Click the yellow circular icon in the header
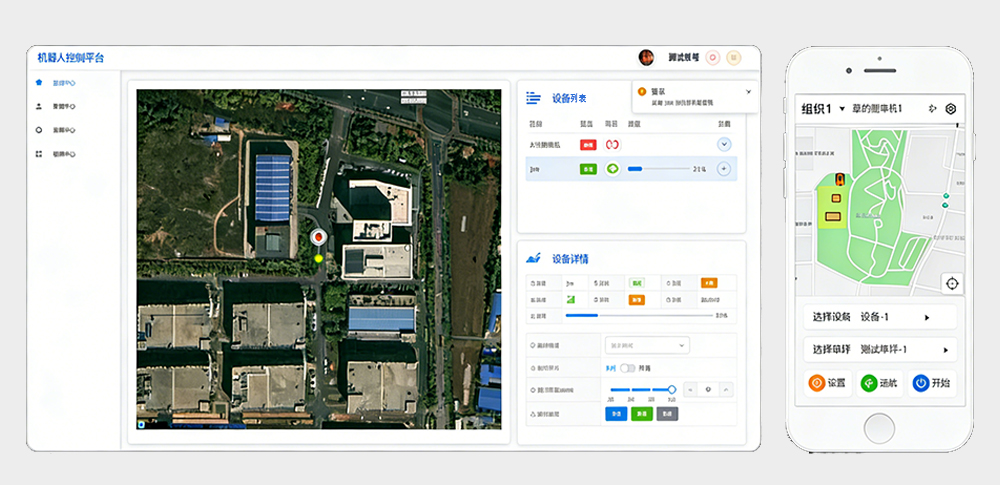Image resolution: width=1000 pixels, height=485 pixels. click(734, 57)
